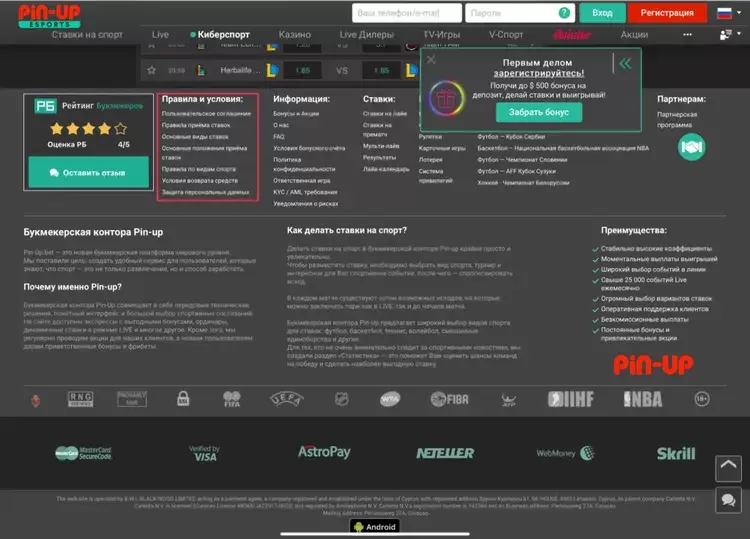Click the empty fifth rating star

[x=121, y=128]
